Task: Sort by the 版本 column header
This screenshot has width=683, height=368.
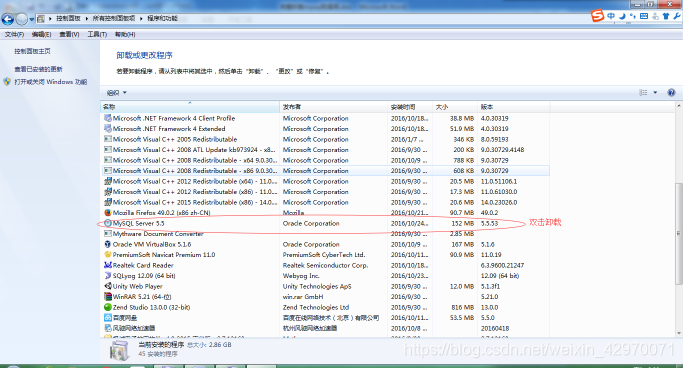Action: (x=514, y=107)
